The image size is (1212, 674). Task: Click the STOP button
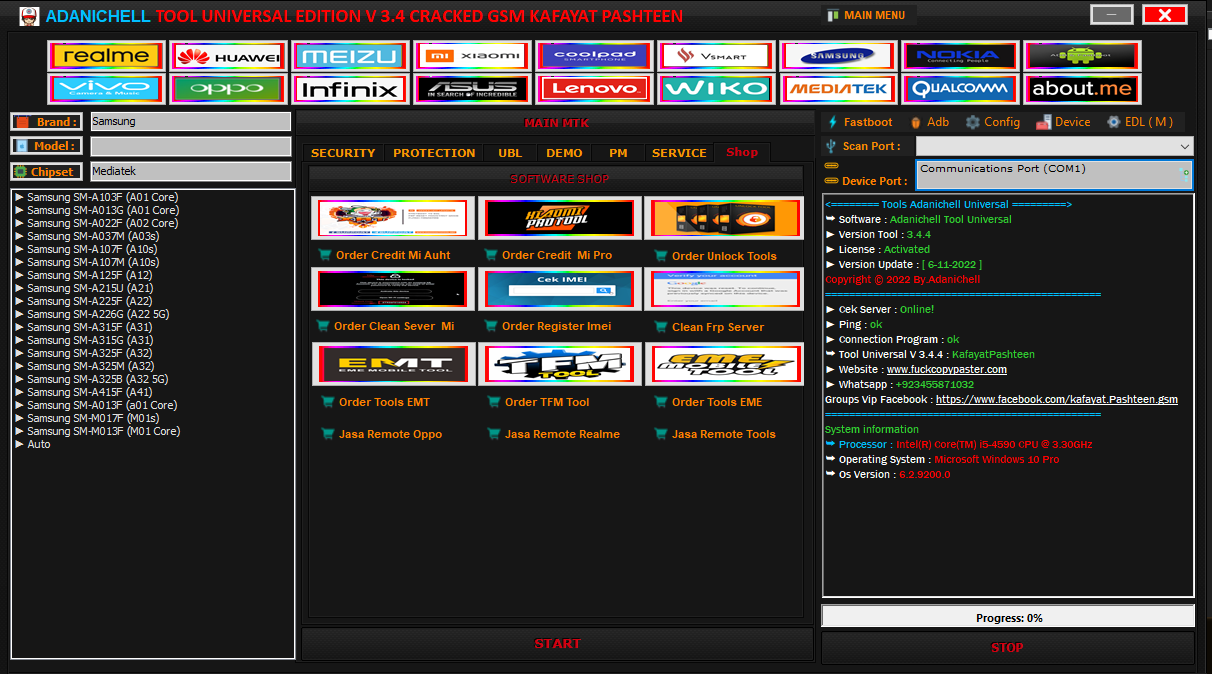point(1007,647)
